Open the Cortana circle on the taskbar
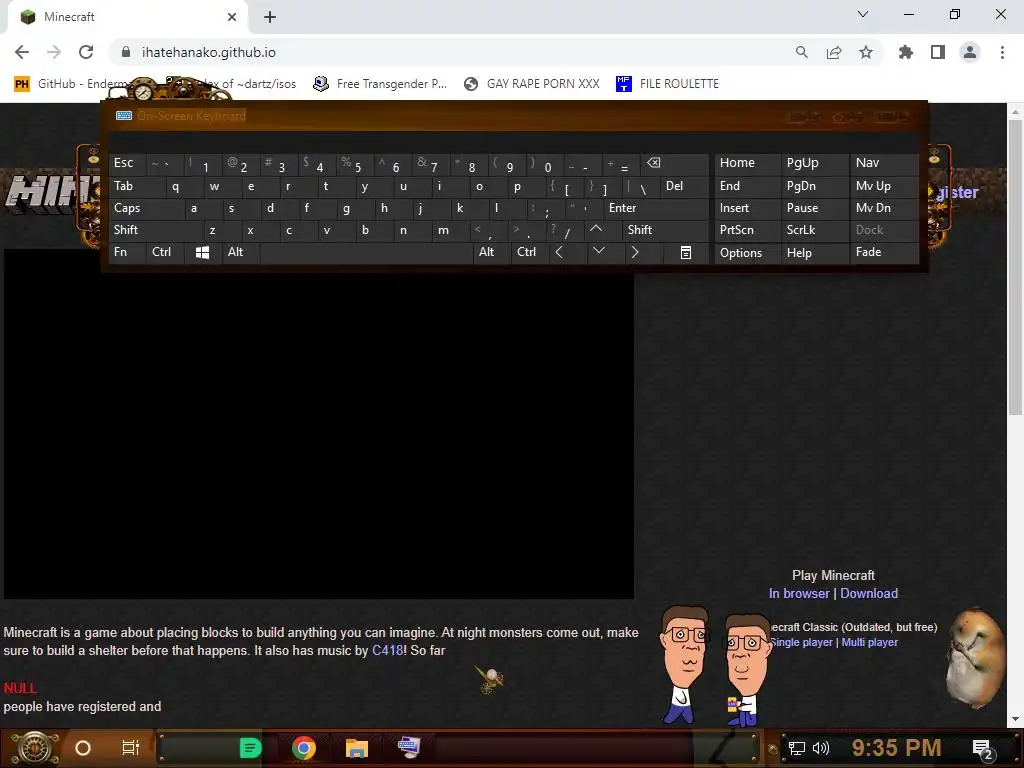1024x768 pixels. pyautogui.click(x=83, y=748)
